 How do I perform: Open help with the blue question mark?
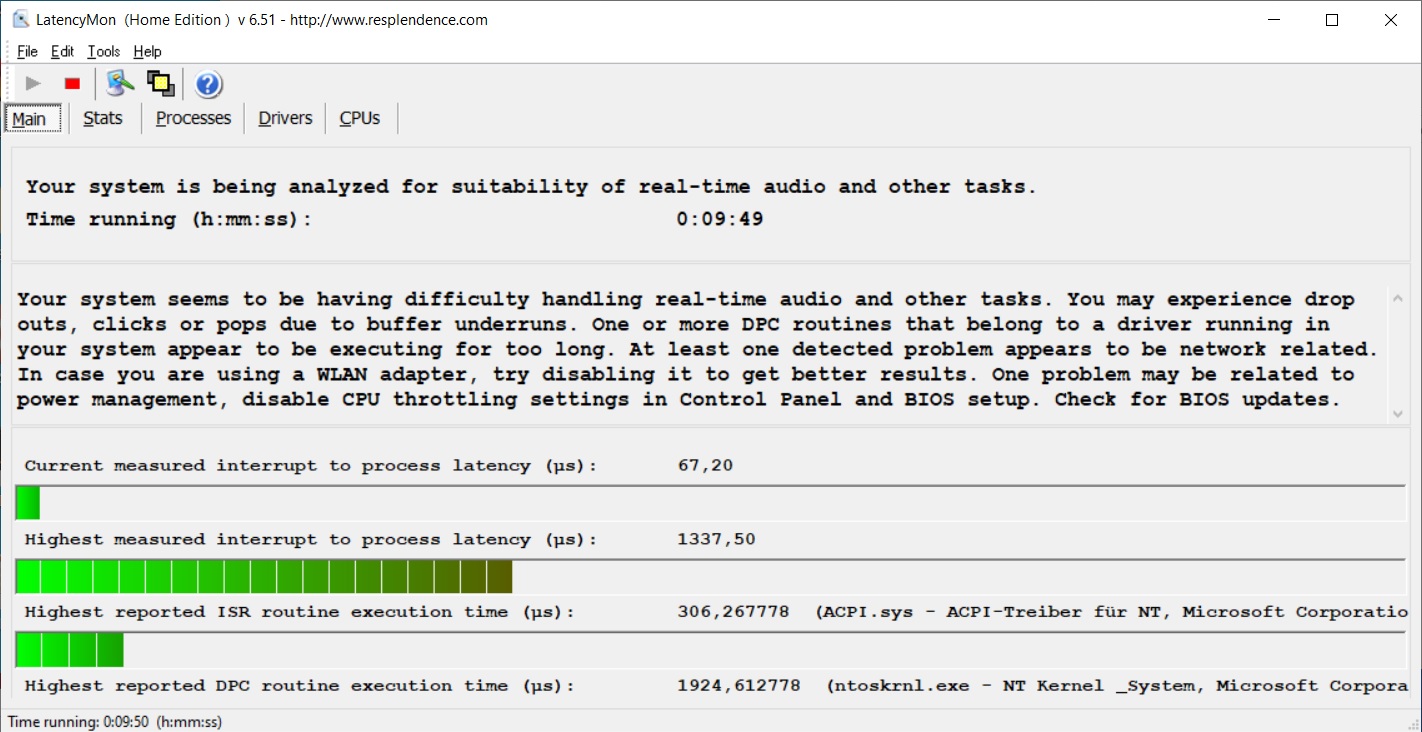[208, 84]
